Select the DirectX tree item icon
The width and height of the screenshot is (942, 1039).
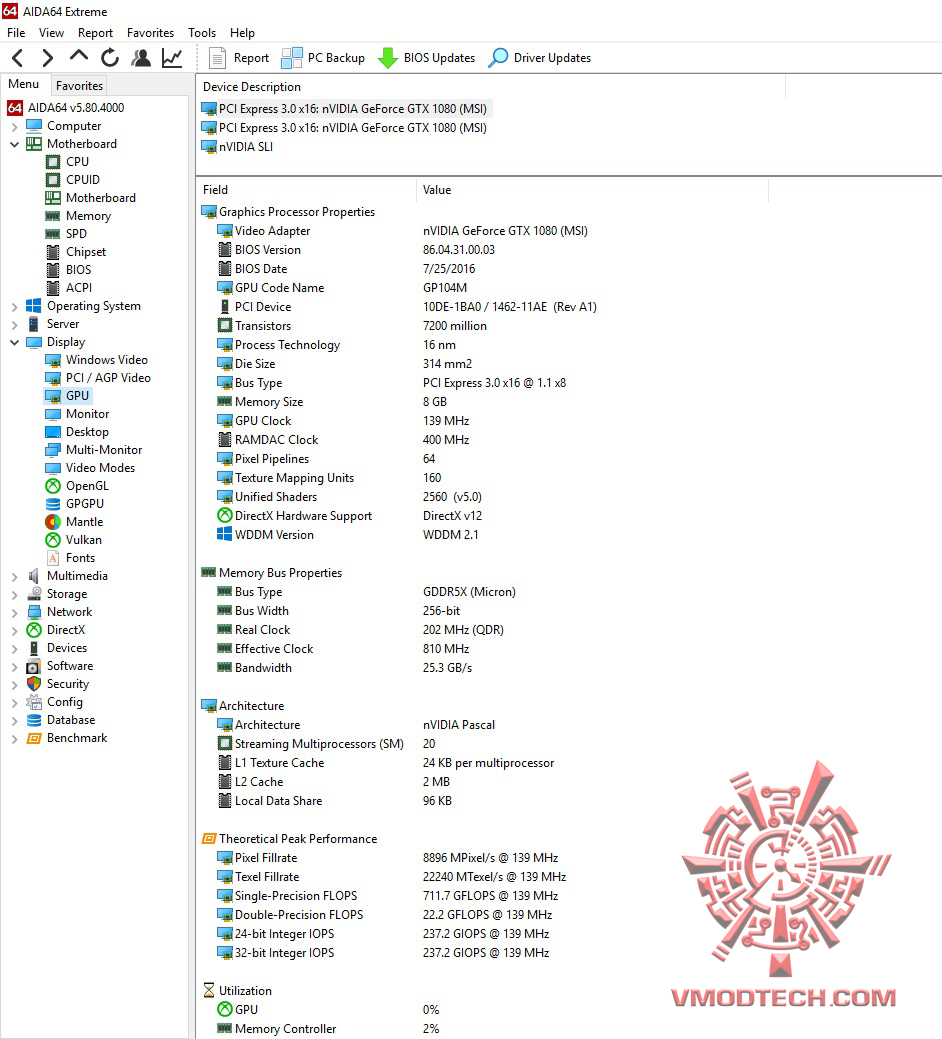pyautogui.click(x=34, y=630)
